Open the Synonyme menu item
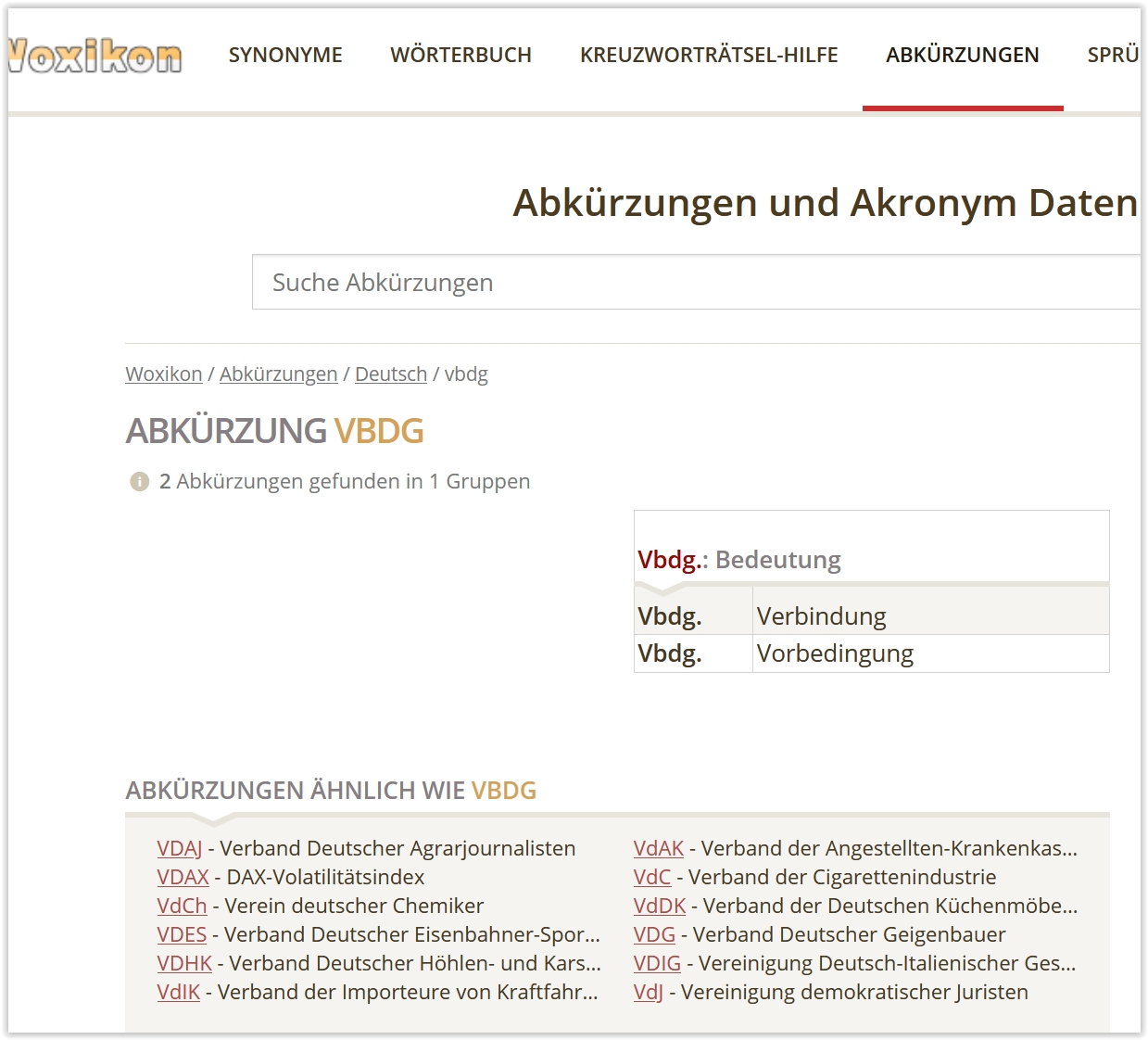This screenshot has height=1040, width=1148. pos(285,56)
